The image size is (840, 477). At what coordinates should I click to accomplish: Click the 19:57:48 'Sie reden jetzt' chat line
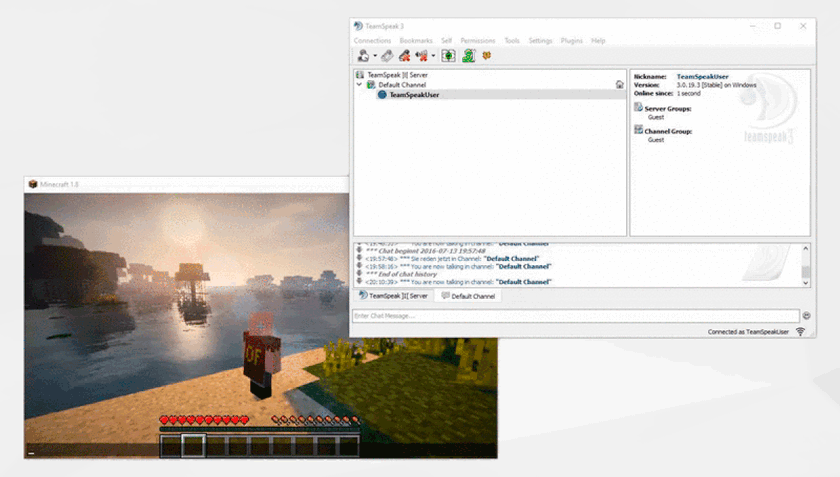[452, 258]
